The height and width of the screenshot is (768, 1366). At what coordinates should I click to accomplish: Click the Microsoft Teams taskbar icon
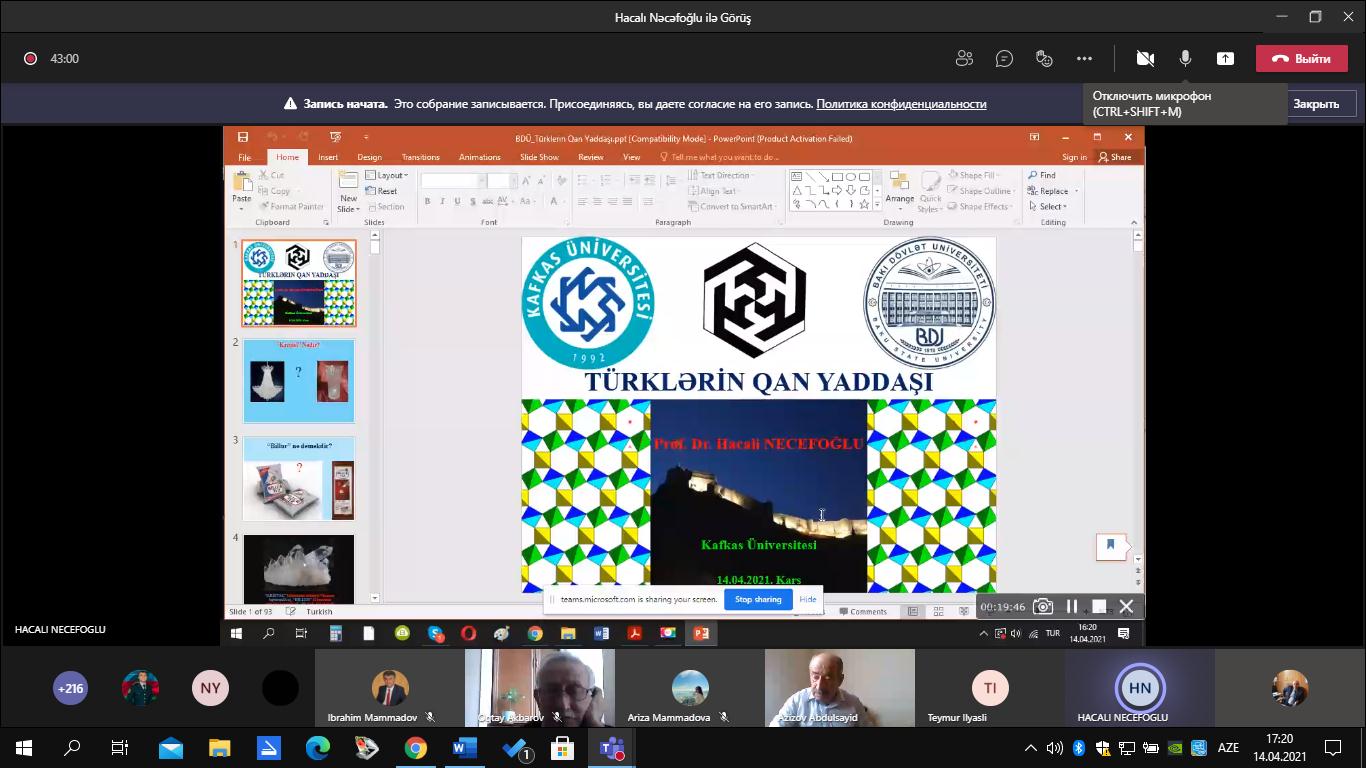(611, 748)
